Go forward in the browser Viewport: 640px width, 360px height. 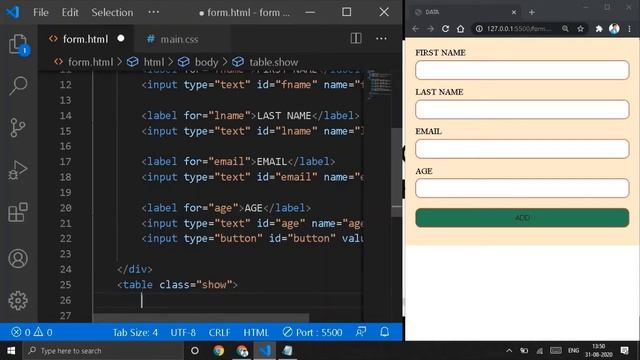point(430,29)
